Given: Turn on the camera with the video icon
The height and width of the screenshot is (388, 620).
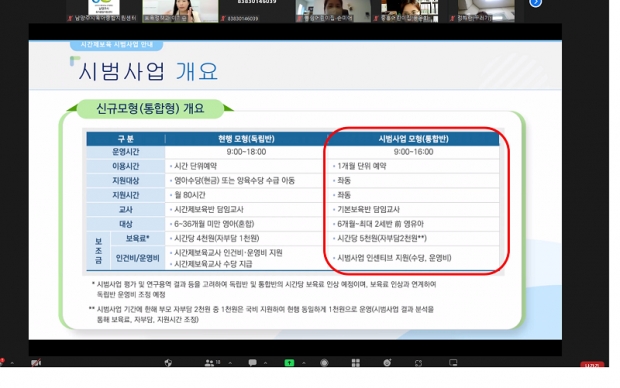Looking at the screenshot, I should (x=36, y=363).
